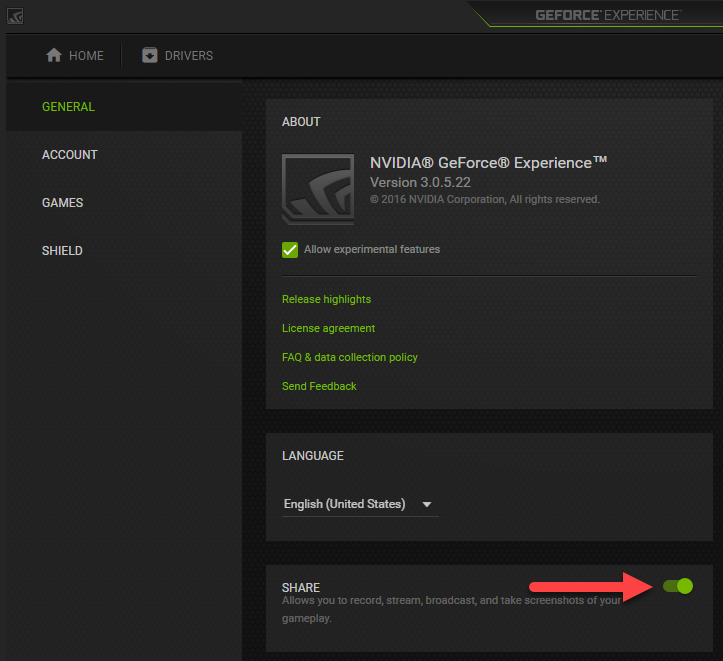Viewport: 723px width, 661px height.
Task: Click the DRIVERS text label in the navigation bar
Action: point(189,56)
